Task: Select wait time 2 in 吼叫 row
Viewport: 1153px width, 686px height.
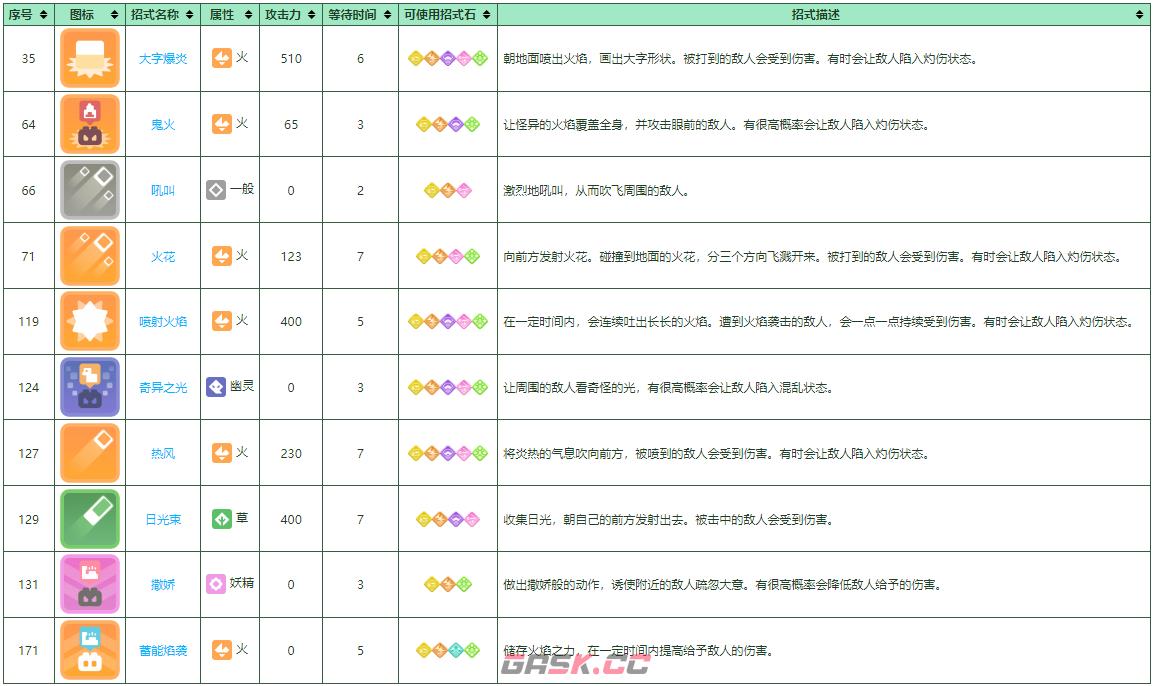Action: (360, 190)
